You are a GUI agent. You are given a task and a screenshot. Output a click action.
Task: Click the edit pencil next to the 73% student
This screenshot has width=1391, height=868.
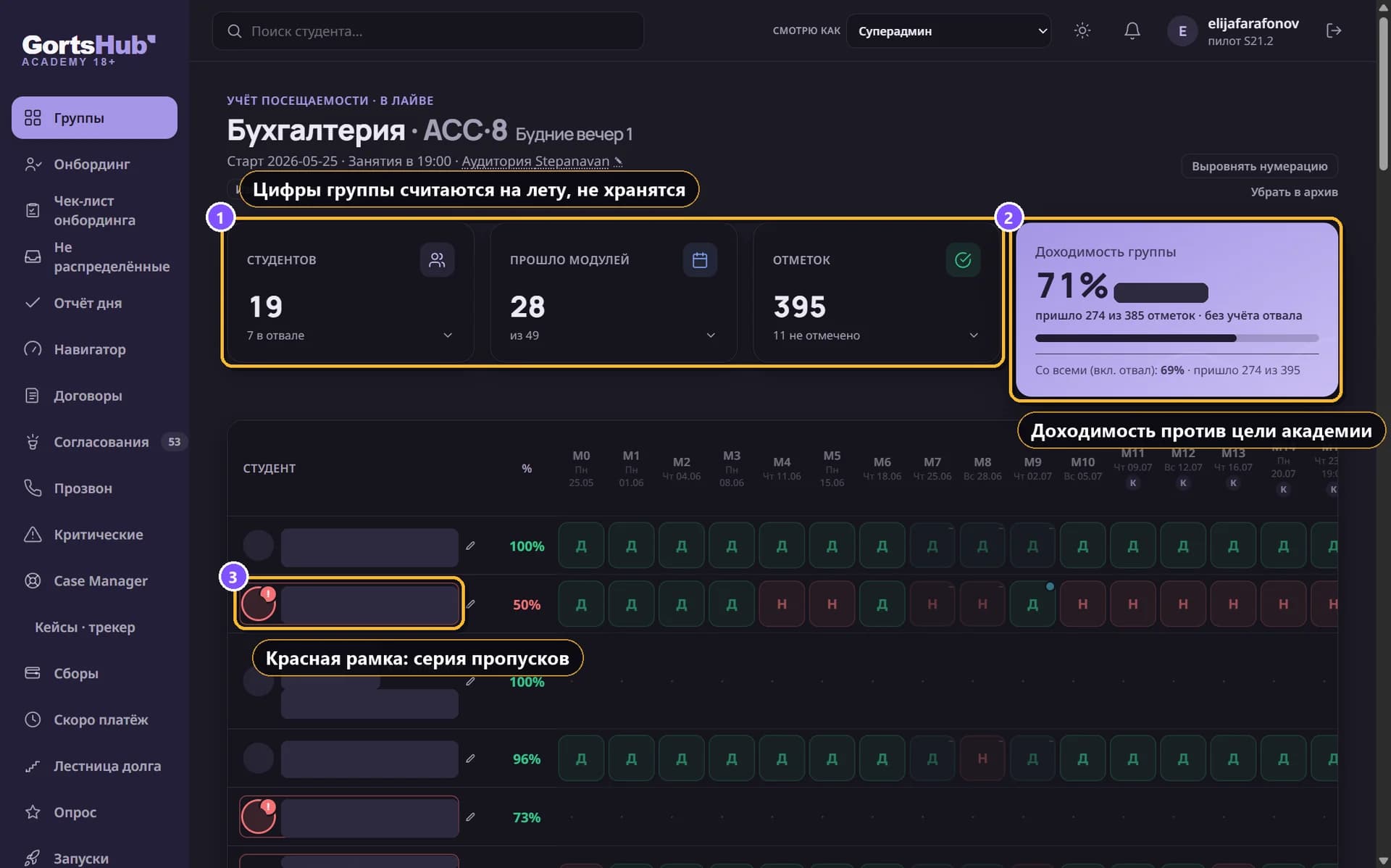pyautogui.click(x=470, y=817)
